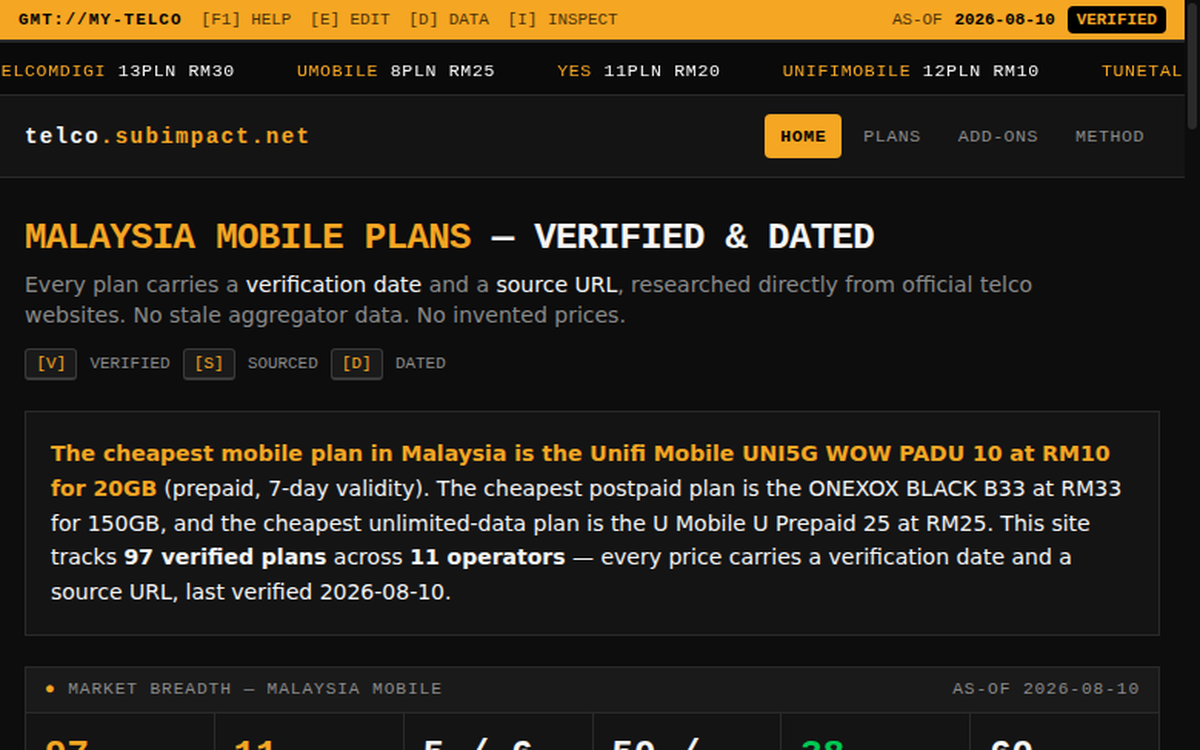Open the METHOD tab
This screenshot has height=750, width=1200.
tap(1110, 136)
